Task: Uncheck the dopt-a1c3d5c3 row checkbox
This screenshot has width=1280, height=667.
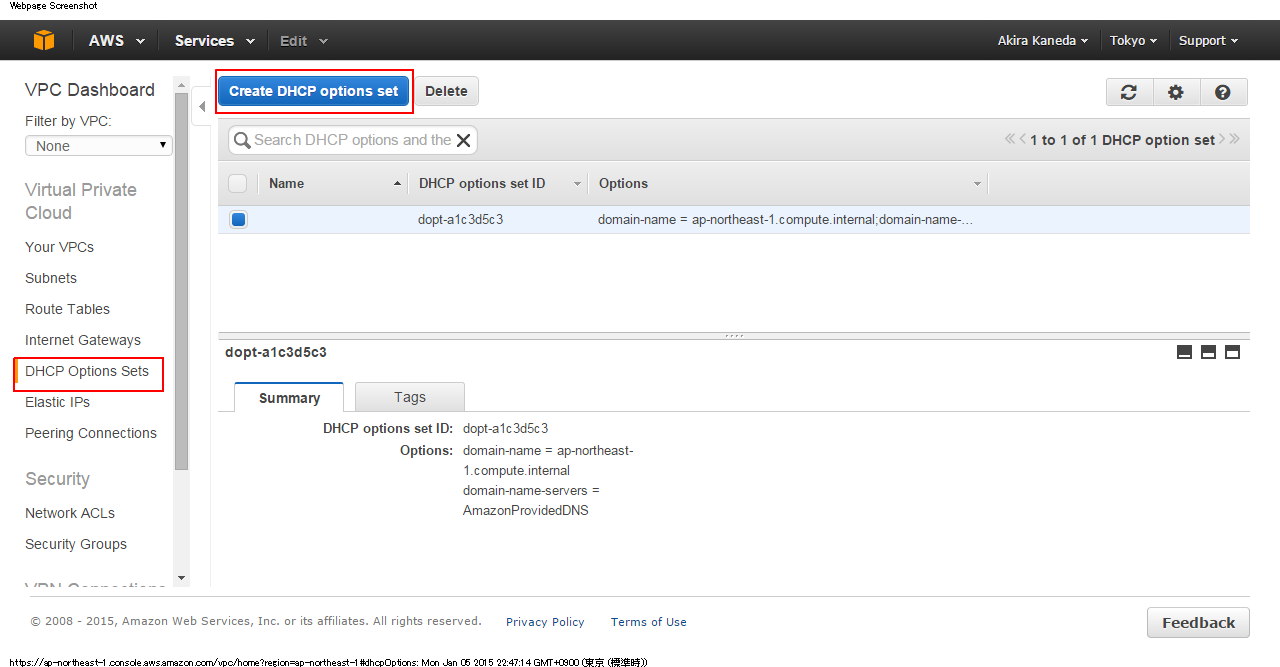Action: (x=238, y=220)
